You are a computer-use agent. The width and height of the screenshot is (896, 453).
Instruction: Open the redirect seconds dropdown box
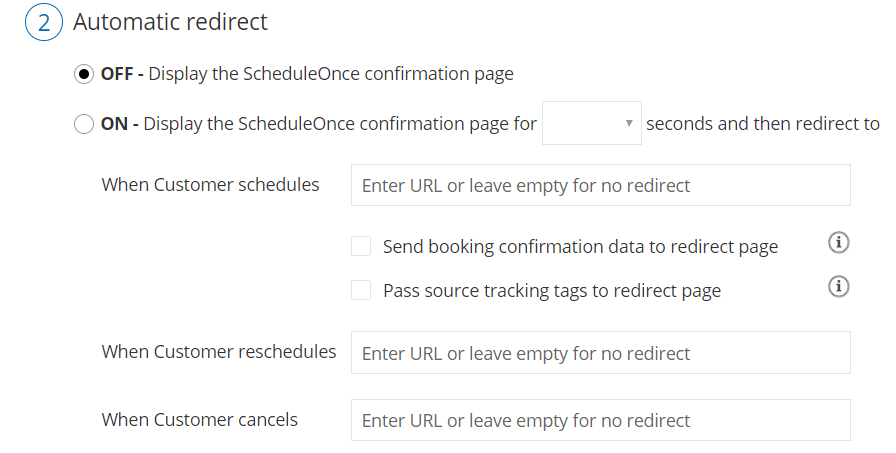(591, 123)
